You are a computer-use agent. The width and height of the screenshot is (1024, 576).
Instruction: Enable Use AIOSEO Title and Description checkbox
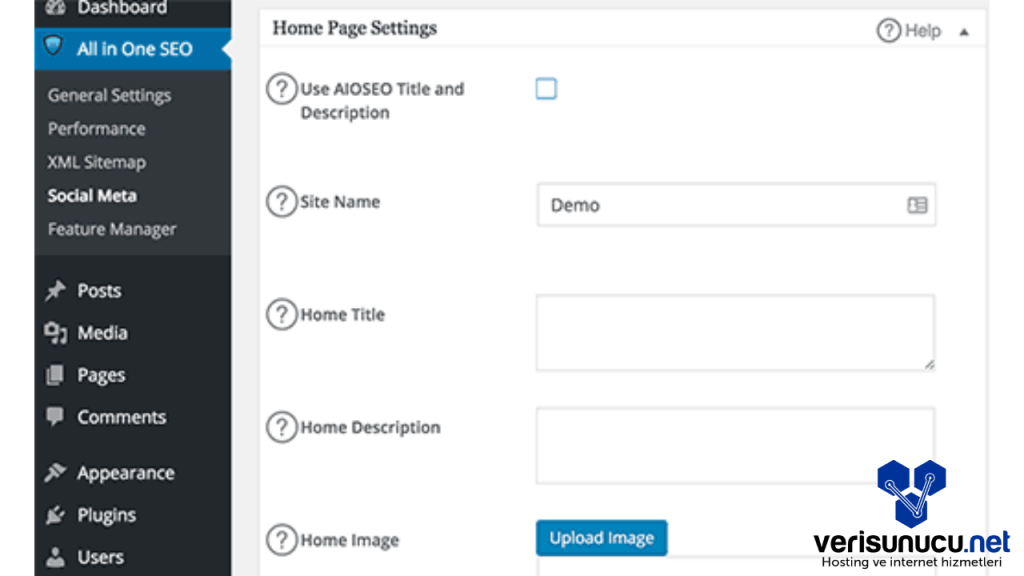coord(546,89)
